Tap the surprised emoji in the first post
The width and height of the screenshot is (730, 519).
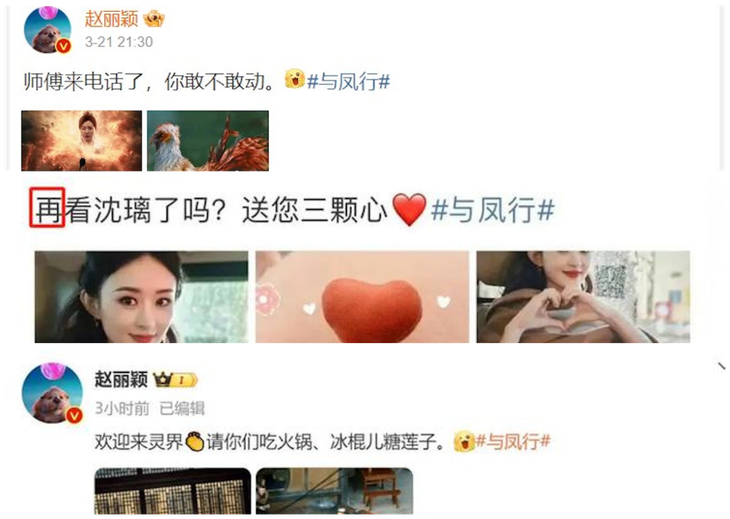tap(295, 79)
